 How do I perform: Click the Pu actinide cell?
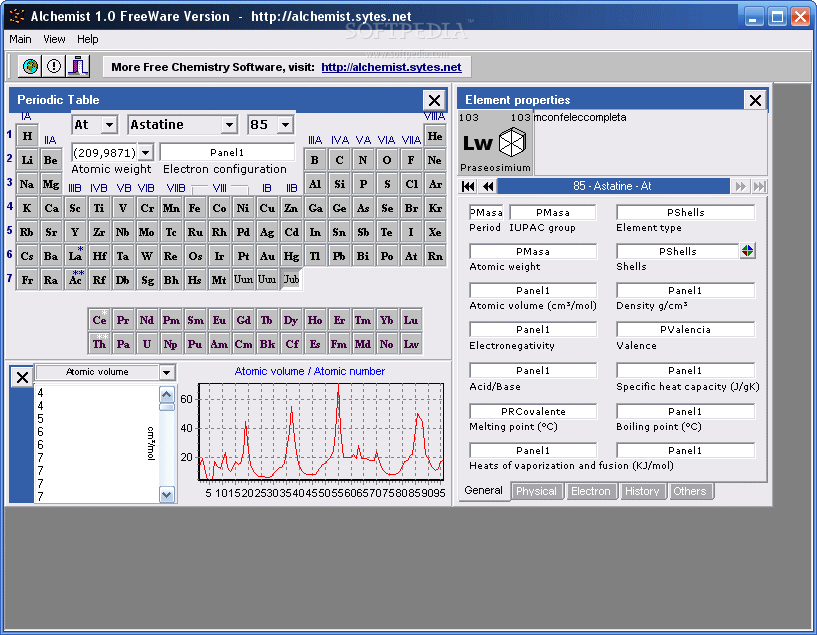[x=195, y=344]
